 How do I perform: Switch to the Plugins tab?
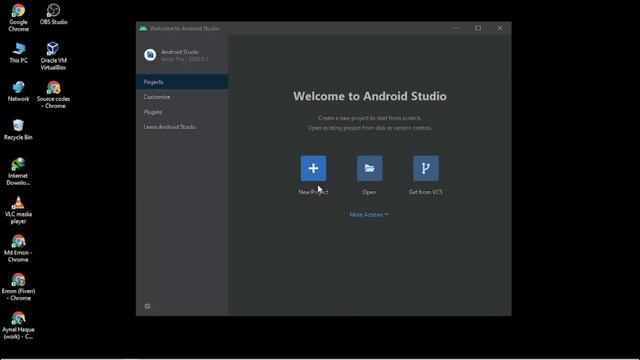click(x=182, y=112)
